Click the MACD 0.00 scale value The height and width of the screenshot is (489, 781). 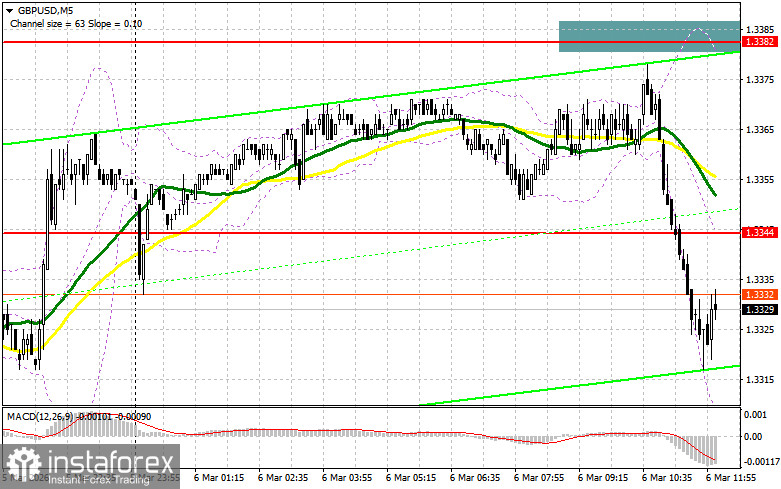pyautogui.click(x=753, y=437)
